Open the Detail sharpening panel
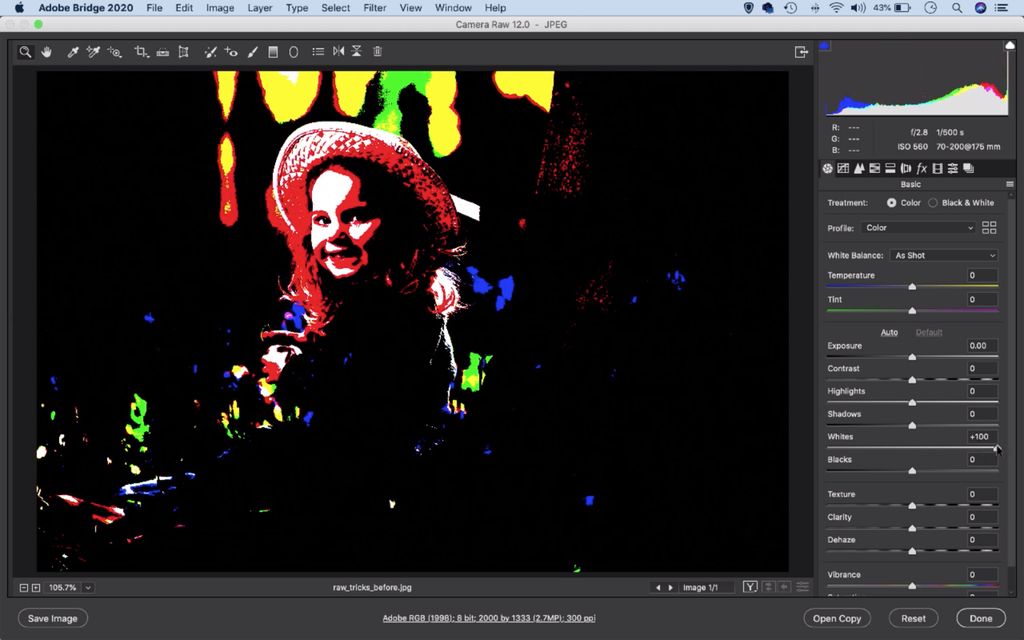The height and width of the screenshot is (640, 1024). click(859, 168)
